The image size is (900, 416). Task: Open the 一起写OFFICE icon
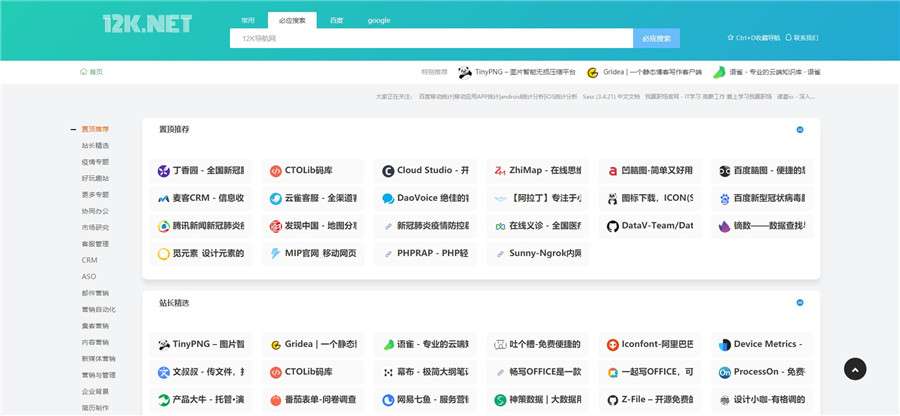click(612, 372)
